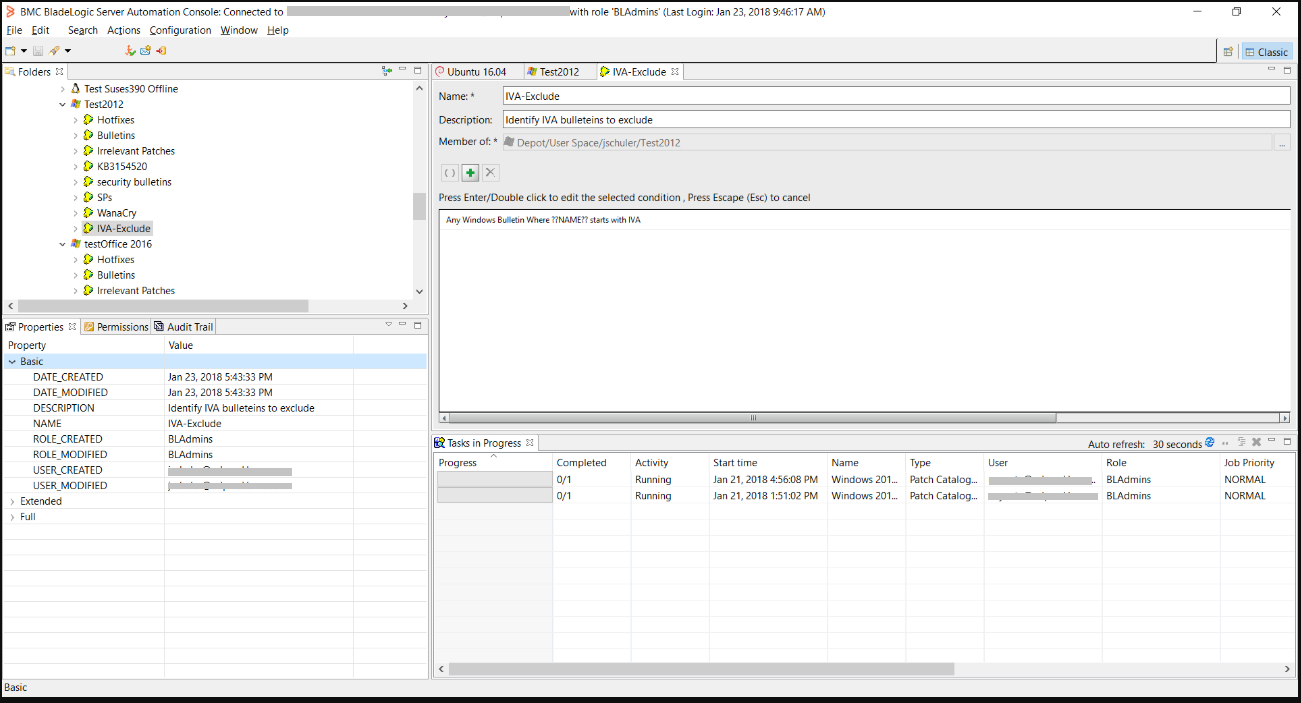Open the Configuration menu

point(180,30)
